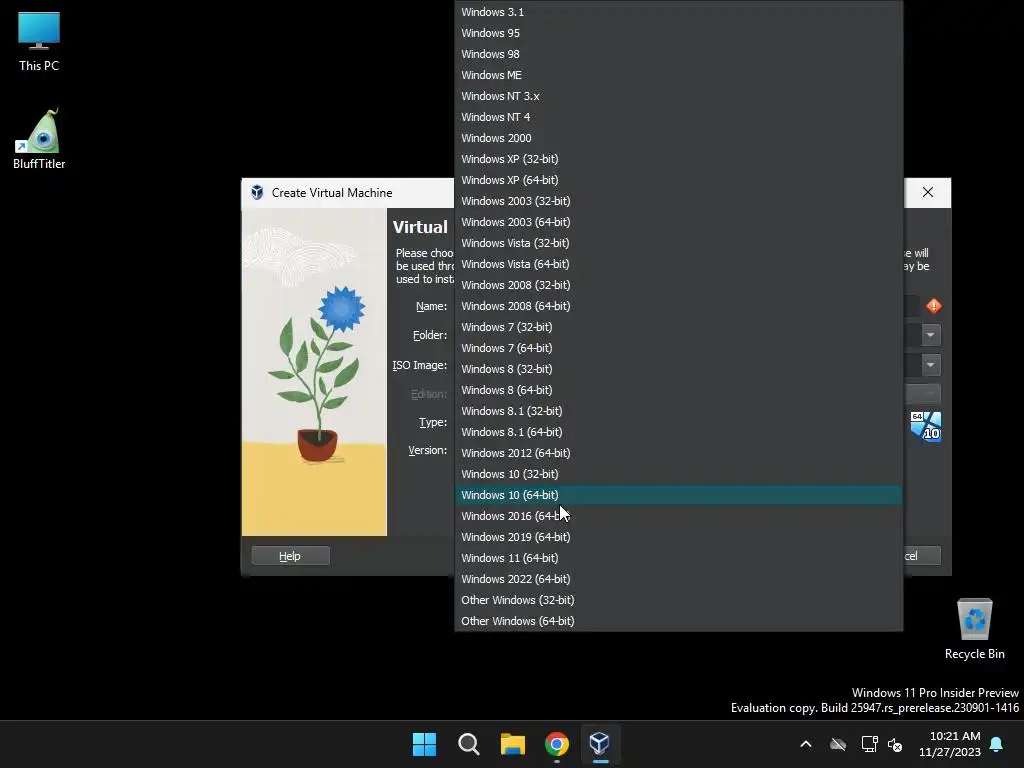Open network status tray icon
1024x768 pixels.
(869, 744)
